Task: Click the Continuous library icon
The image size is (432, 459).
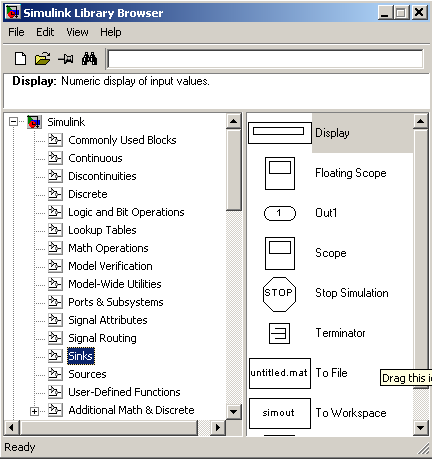Action: tap(55, 158)
